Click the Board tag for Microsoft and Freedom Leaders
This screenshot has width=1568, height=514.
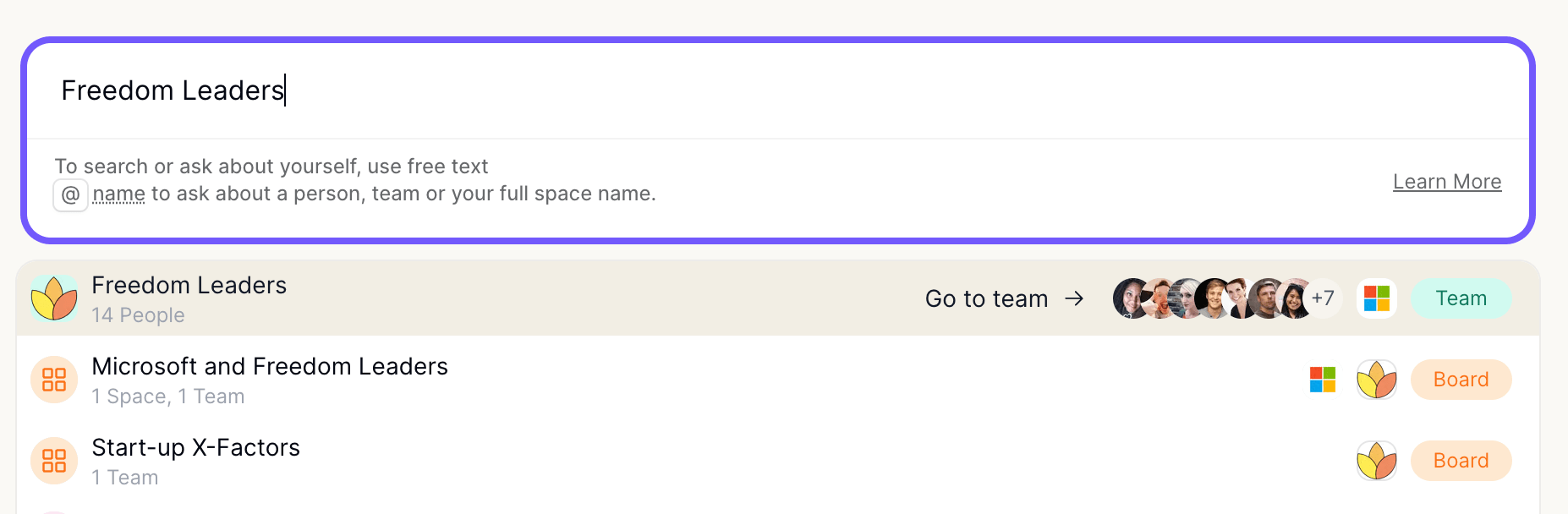click(x=1461, y=380)
